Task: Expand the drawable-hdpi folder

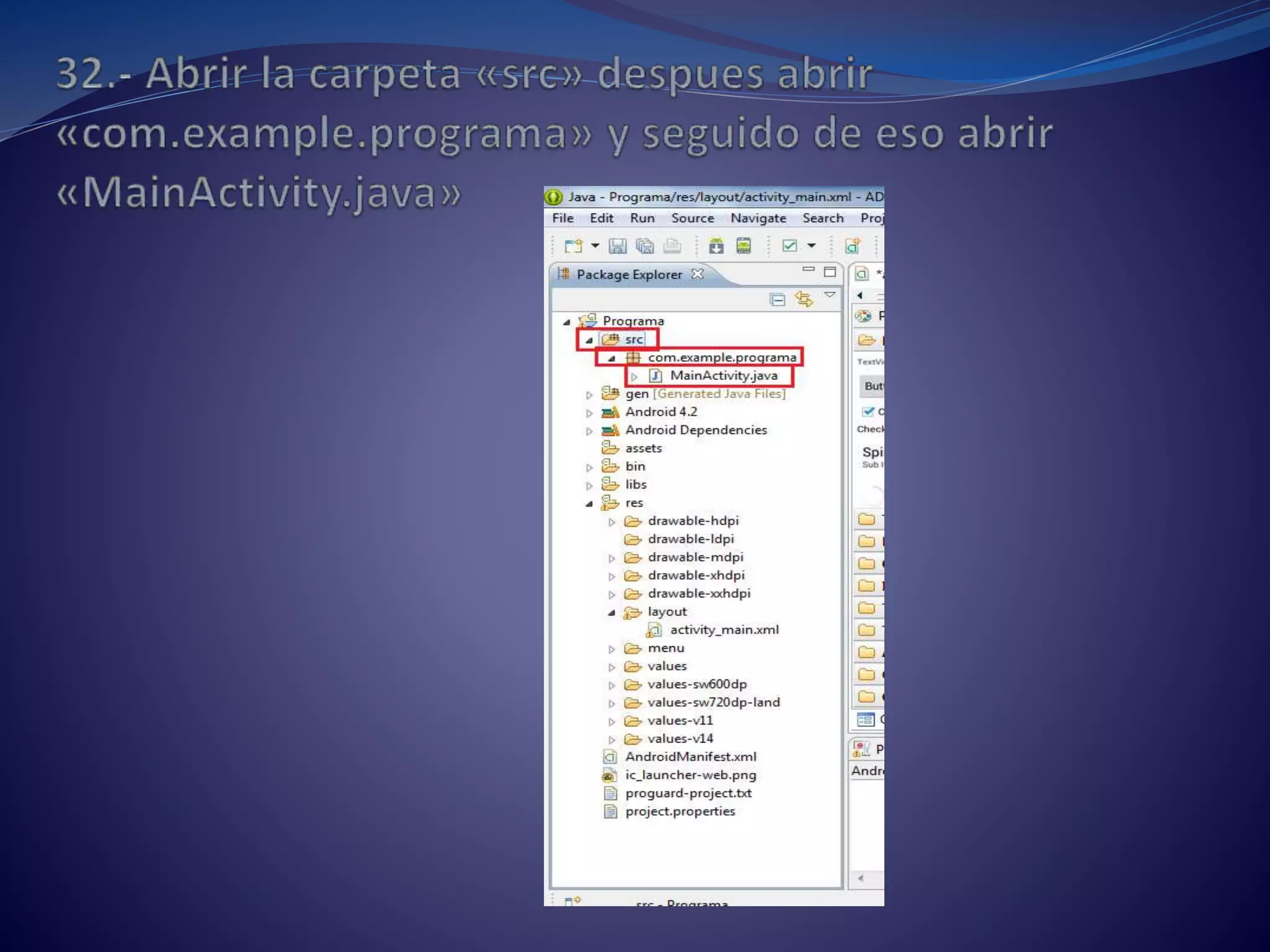Action: 612,522
